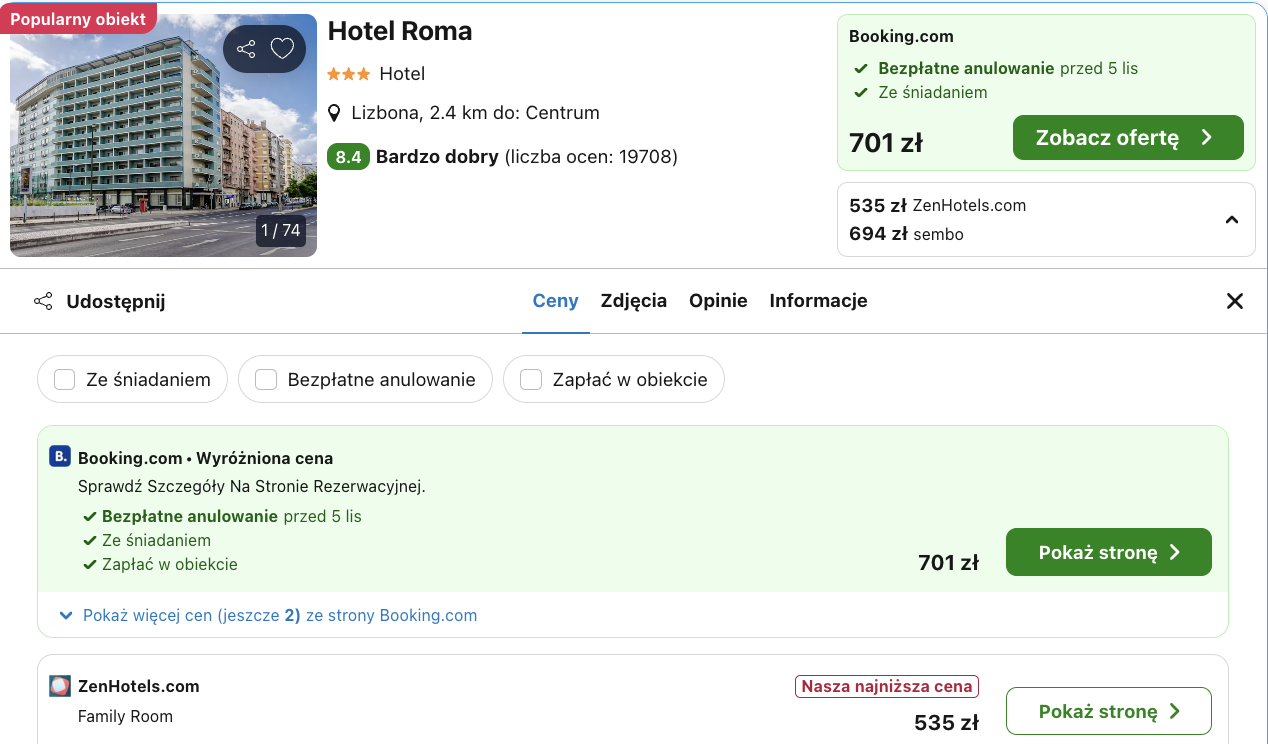Click the three-star rating icons
The width and height of the screenshot is (1268, 744).
[x=347, y=73]
